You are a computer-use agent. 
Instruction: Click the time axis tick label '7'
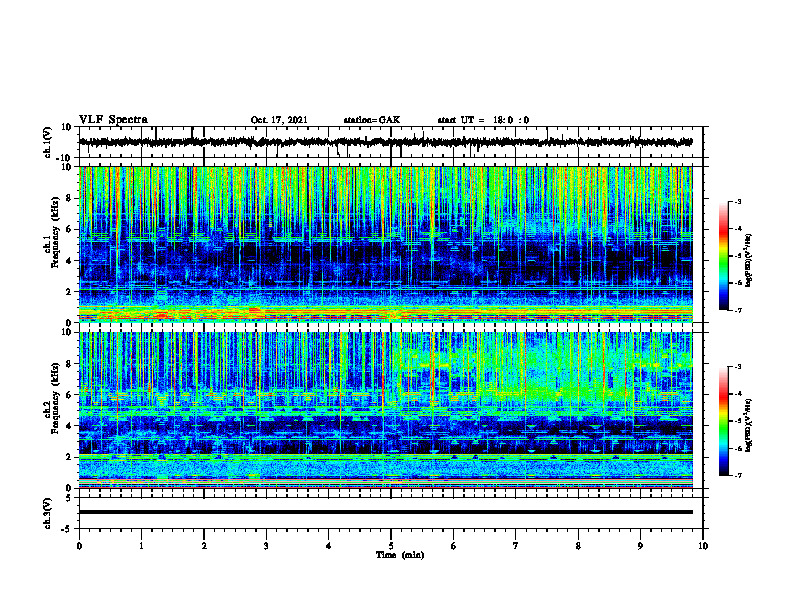[516, 546]
